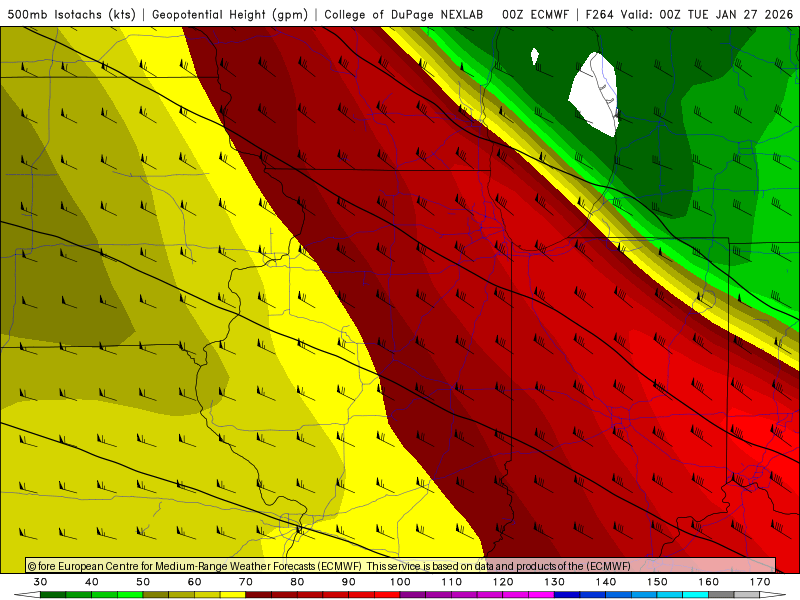Click the '500mb Isotachs (kts)' title text
Viewport: 800px width, 600px height.
tap(71, 14)
